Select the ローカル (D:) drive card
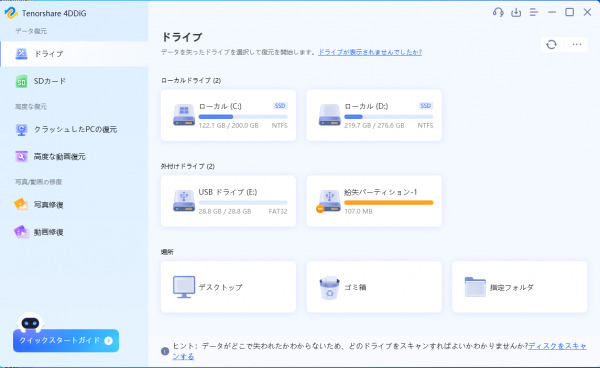The image size is (600, 368). 374,115
